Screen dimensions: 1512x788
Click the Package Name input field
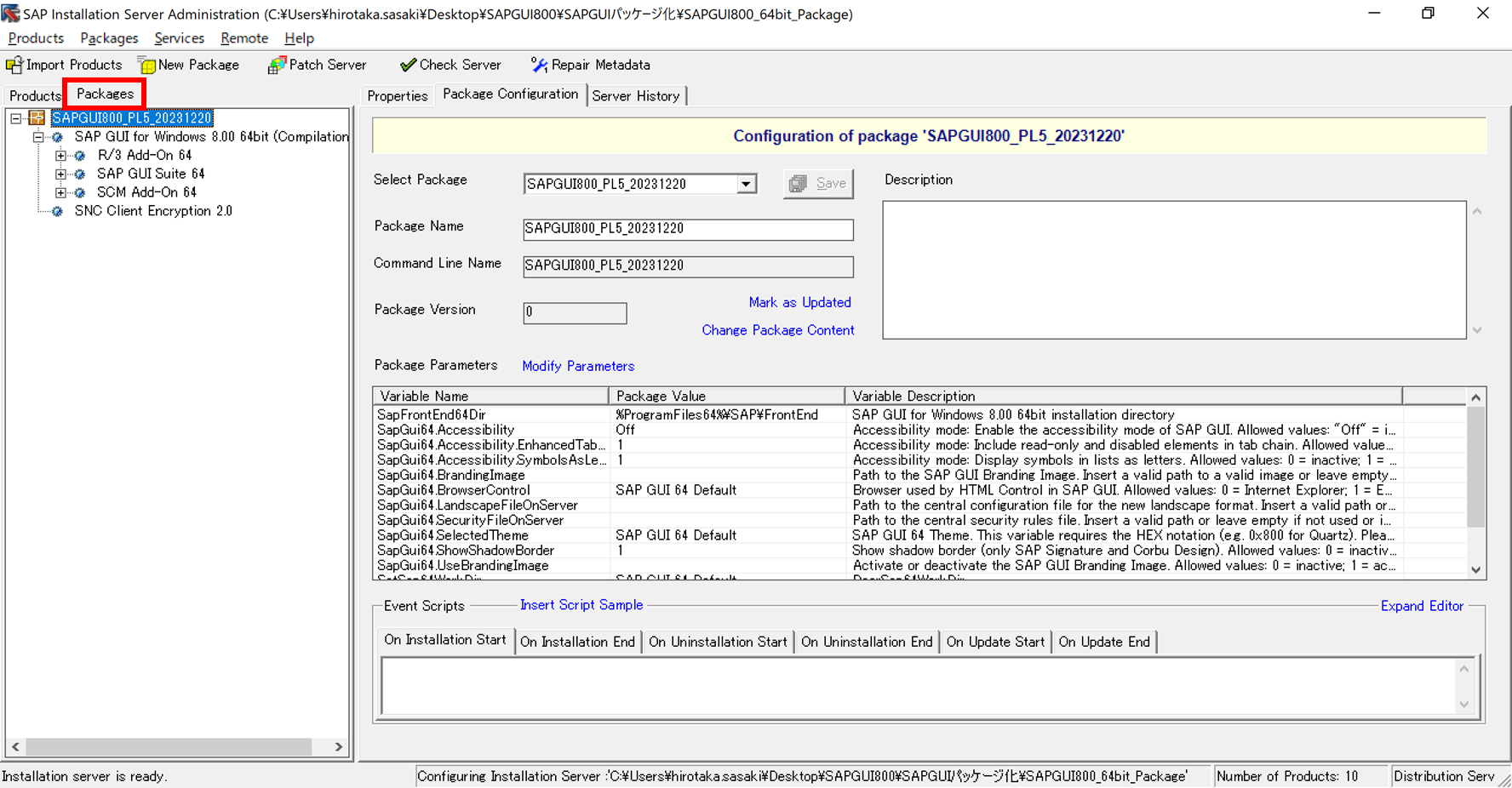point(688,229)
